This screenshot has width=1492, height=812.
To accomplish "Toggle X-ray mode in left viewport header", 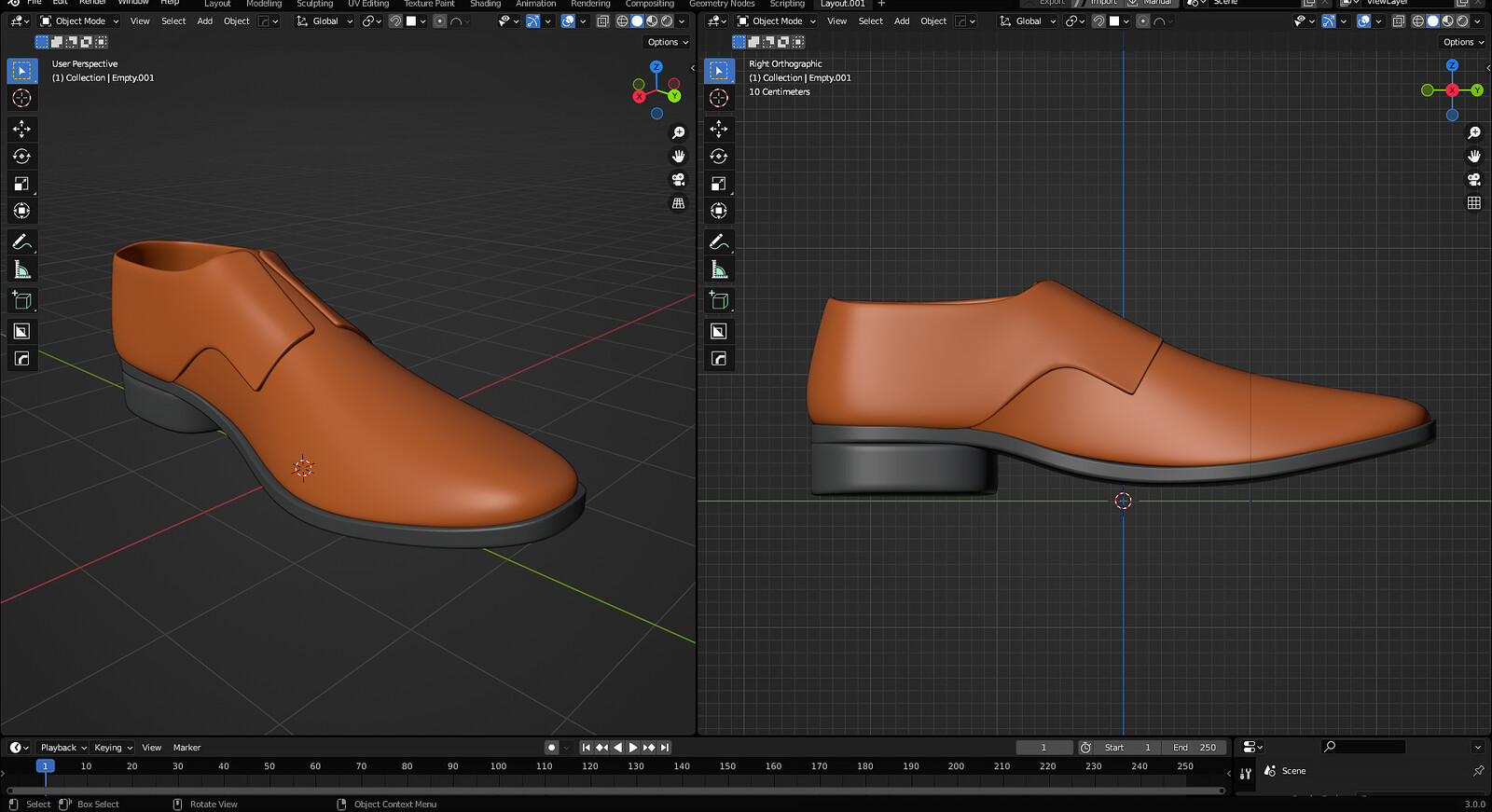I will tap(603, 21).
